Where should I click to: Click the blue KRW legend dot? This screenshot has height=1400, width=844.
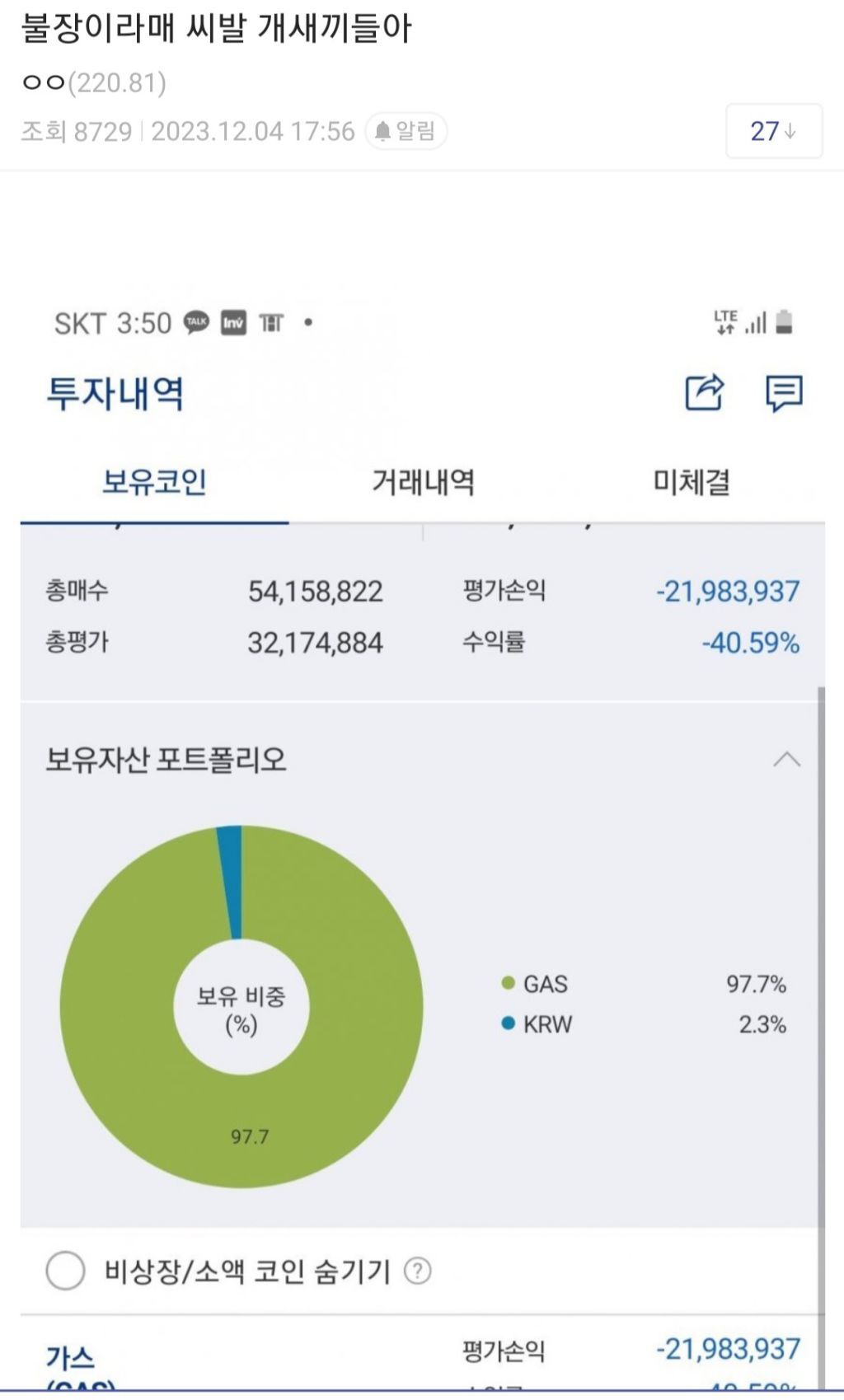(x=509, y=1023)
